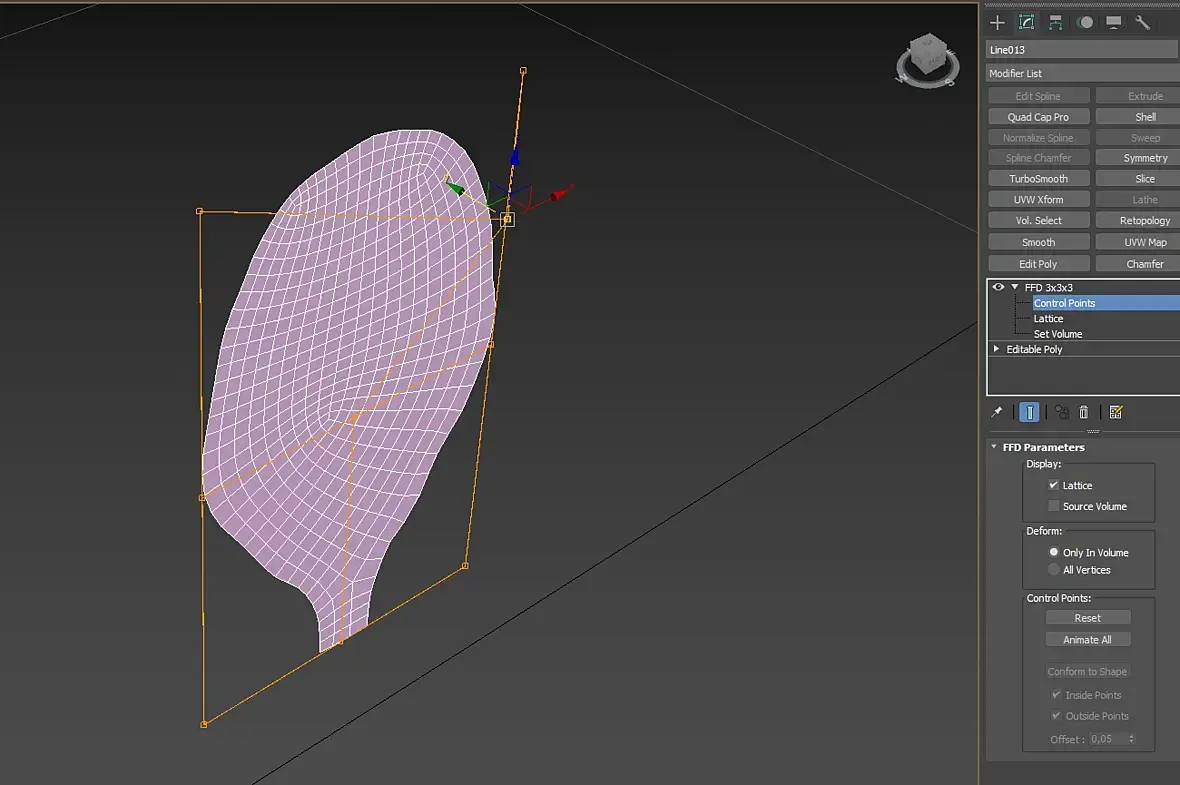
Task: Click the Conform to Shape button
Action: pyautogui.click(x=1087, y=671)
